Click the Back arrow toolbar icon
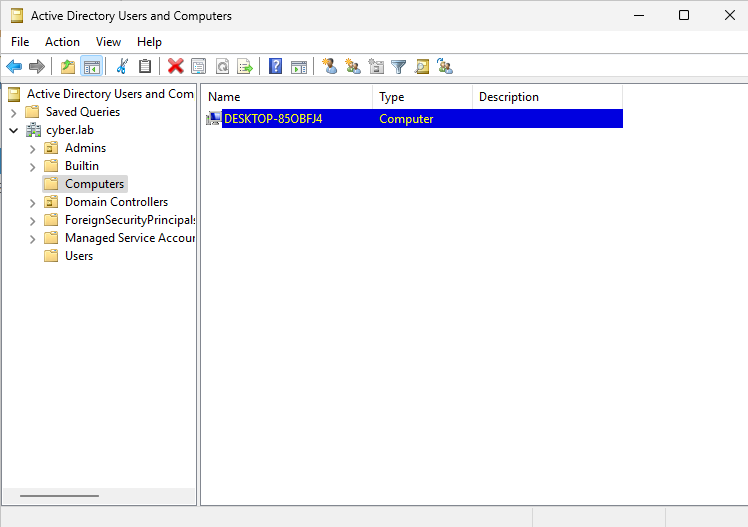This screenshot has height=527, width=748. (14, 67)
